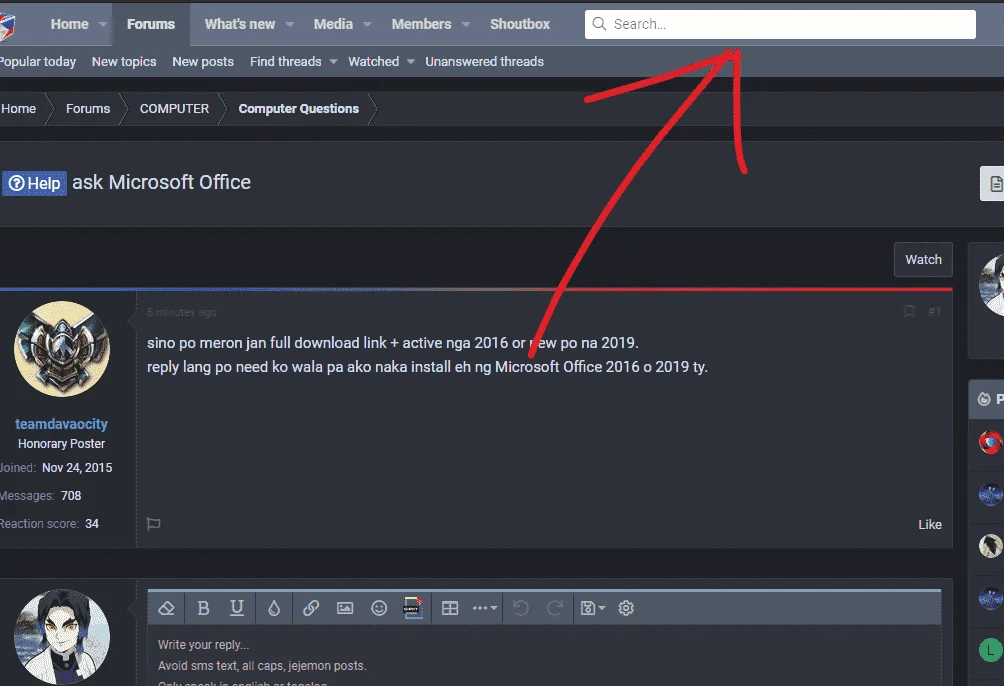Select the Forums navigation tab
The image size is (1004, 686).
150,24
